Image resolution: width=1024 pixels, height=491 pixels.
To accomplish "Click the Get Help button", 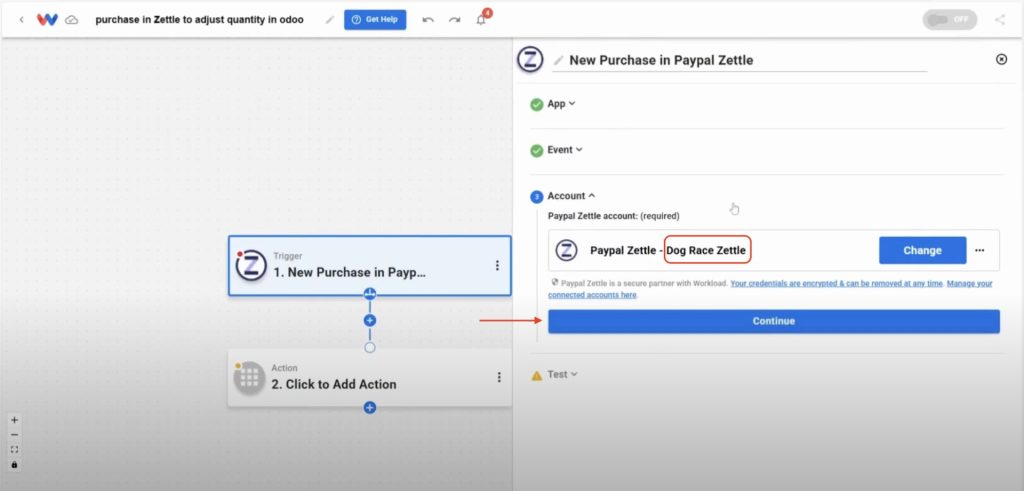I will pos(375,20).
